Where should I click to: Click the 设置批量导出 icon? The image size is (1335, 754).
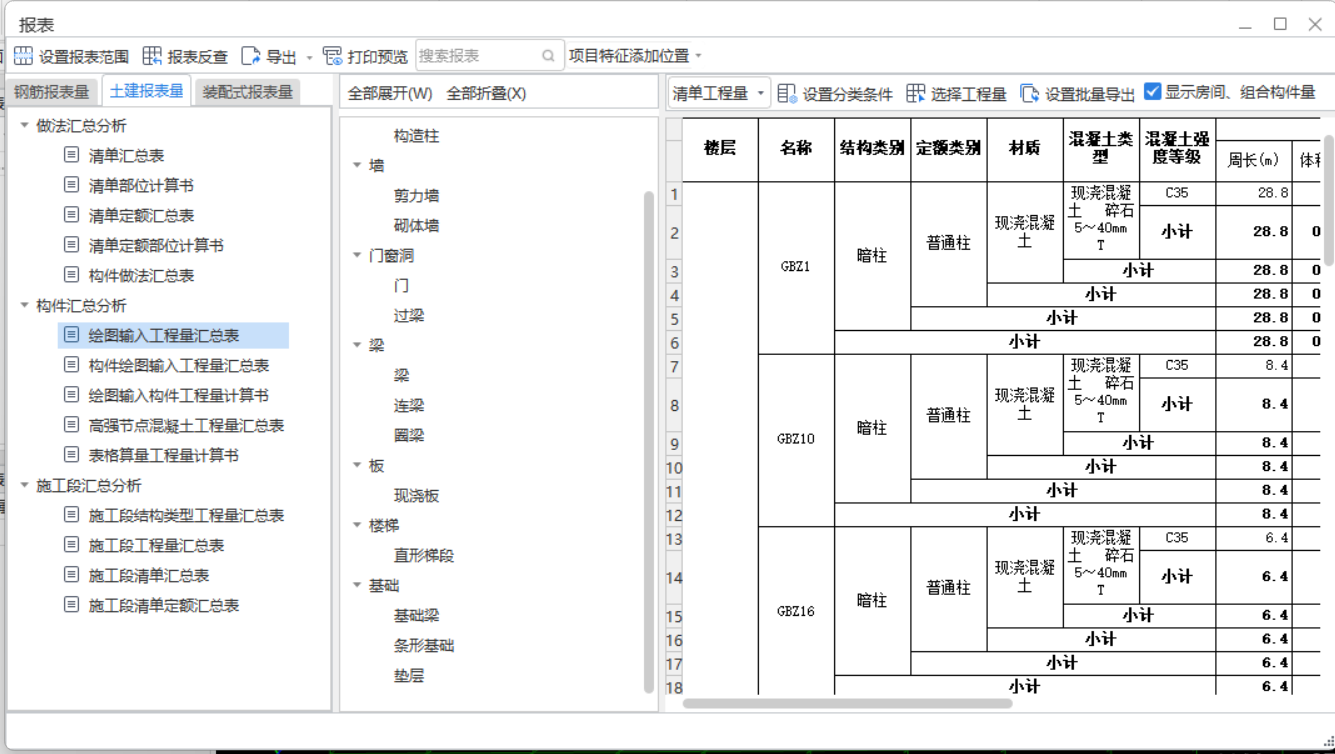point(1030,93)
